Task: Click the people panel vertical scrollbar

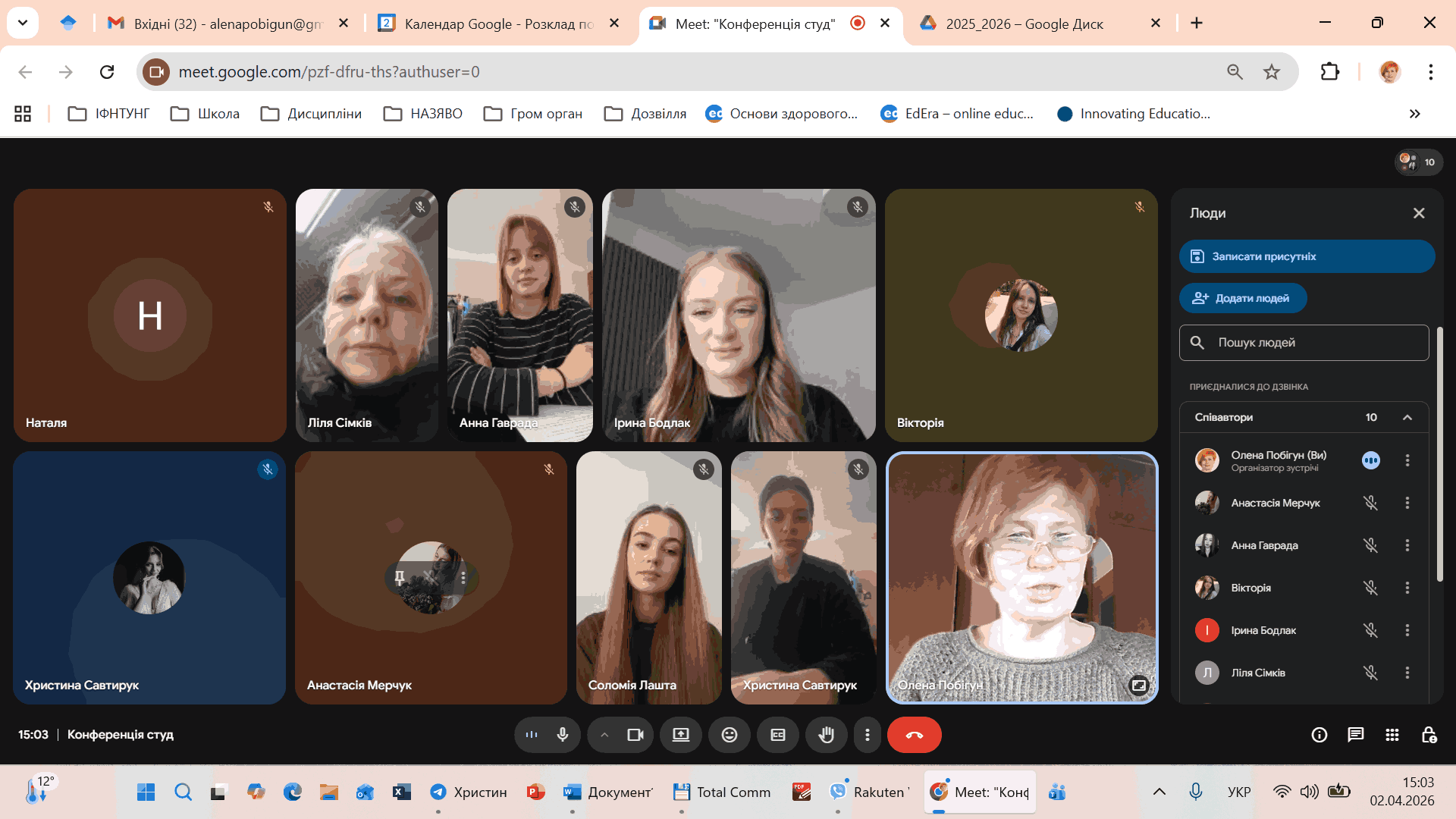Action: [x=1439, y=455]
